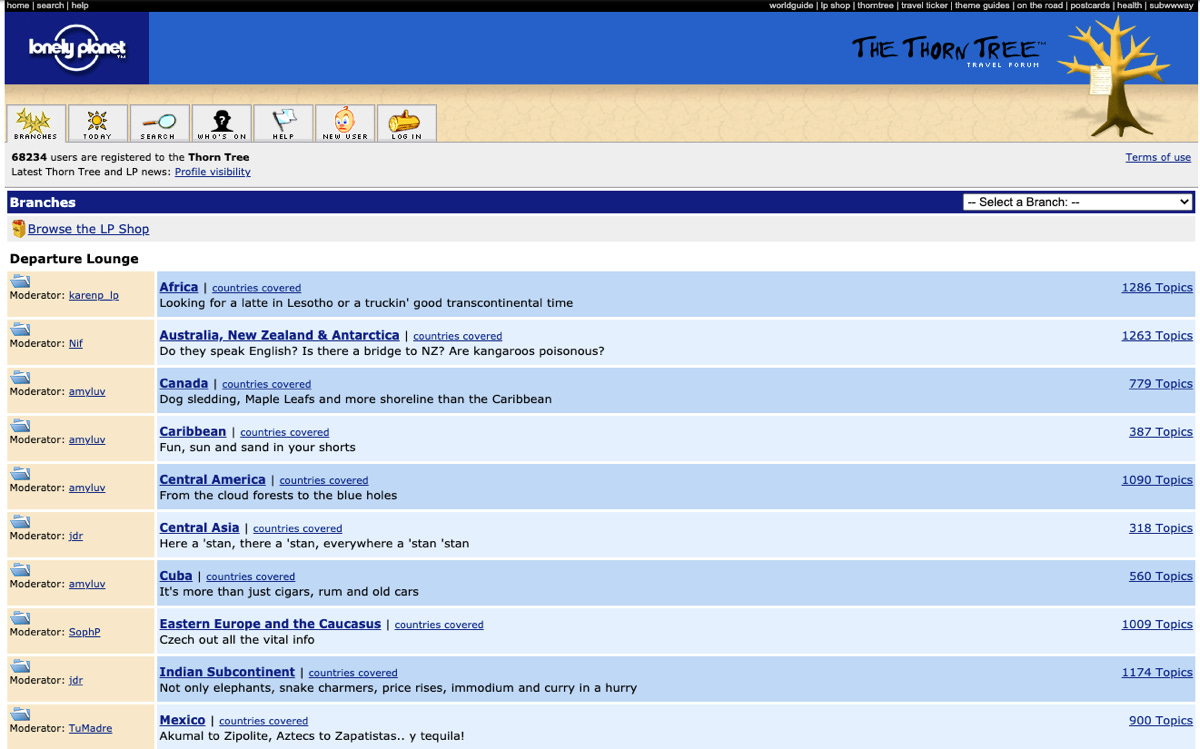The width and height of the screenshot is (1200, 749).
Task: Open the 1263 Topics link
Action: tap(1157, 335)
